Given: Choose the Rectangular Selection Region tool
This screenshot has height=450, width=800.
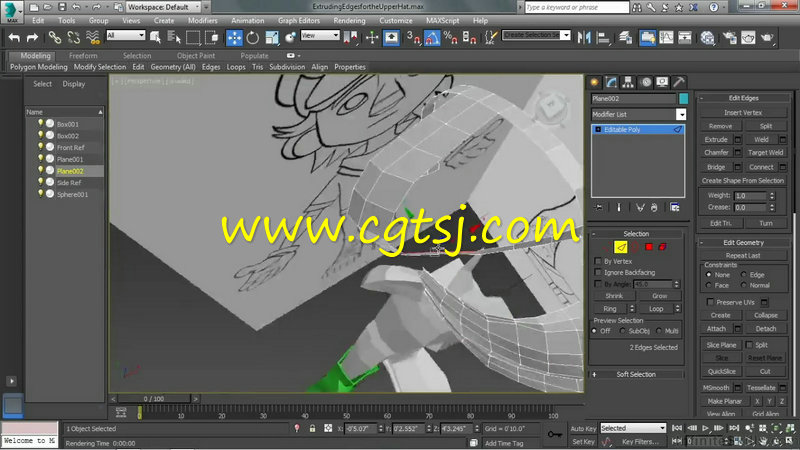Looking at the screenshot, I should click(x=193, y=37).
